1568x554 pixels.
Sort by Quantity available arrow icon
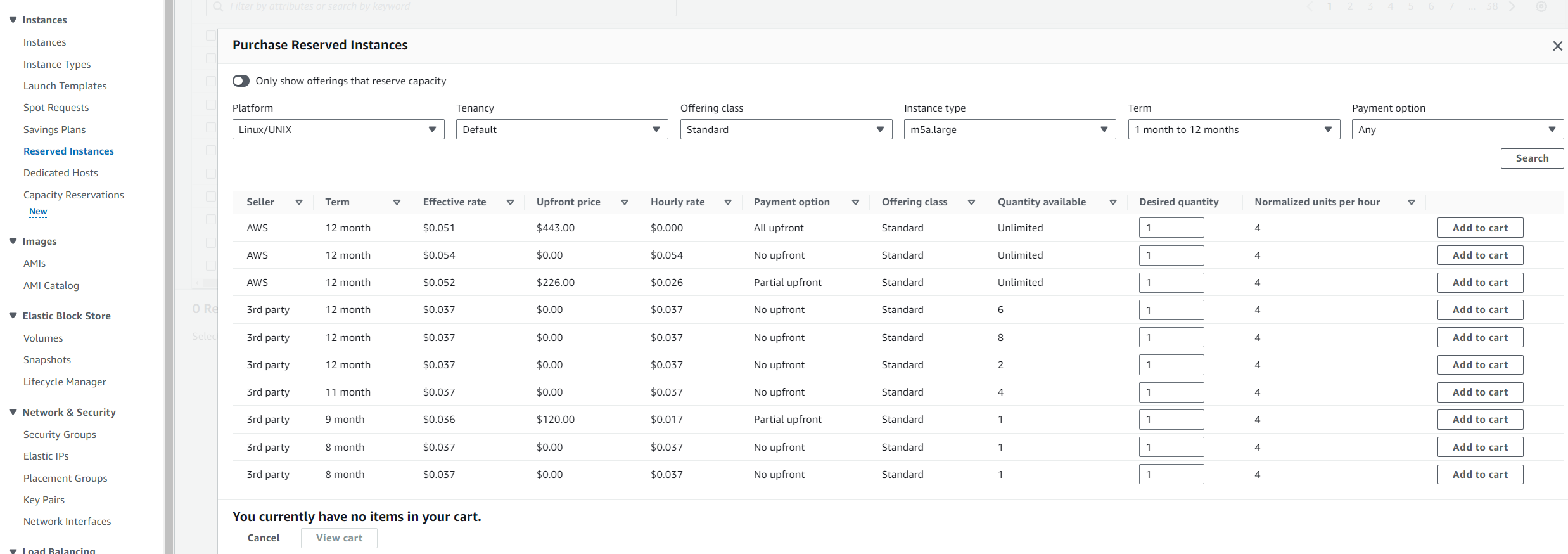coord(1112,202)
